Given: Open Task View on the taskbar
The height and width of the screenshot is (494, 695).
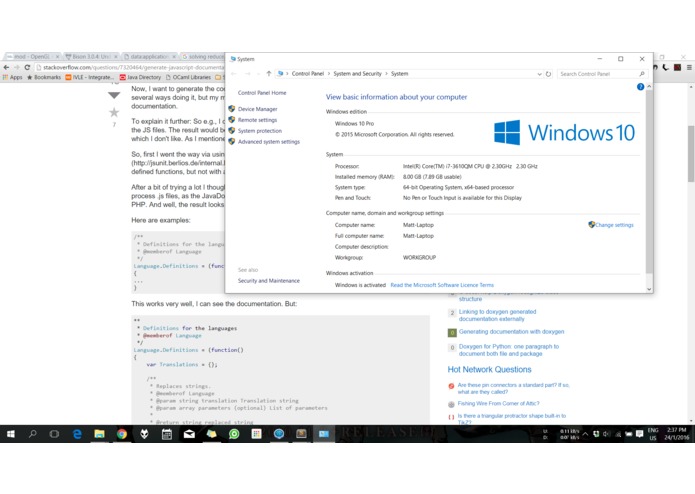Looking at the screenshot, I should [55, 434].
